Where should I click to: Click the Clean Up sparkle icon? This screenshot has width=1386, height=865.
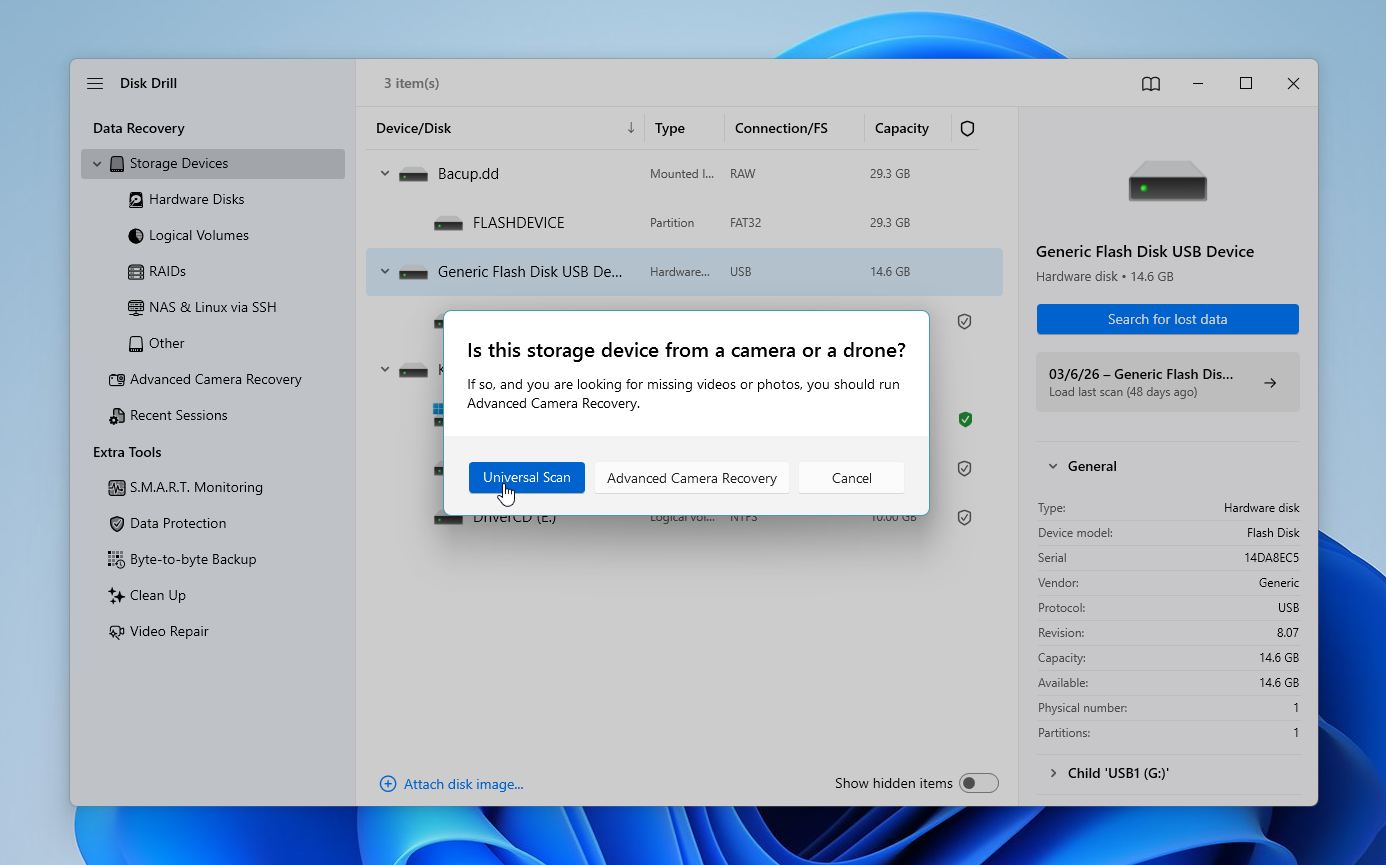[x=117, y=596]
